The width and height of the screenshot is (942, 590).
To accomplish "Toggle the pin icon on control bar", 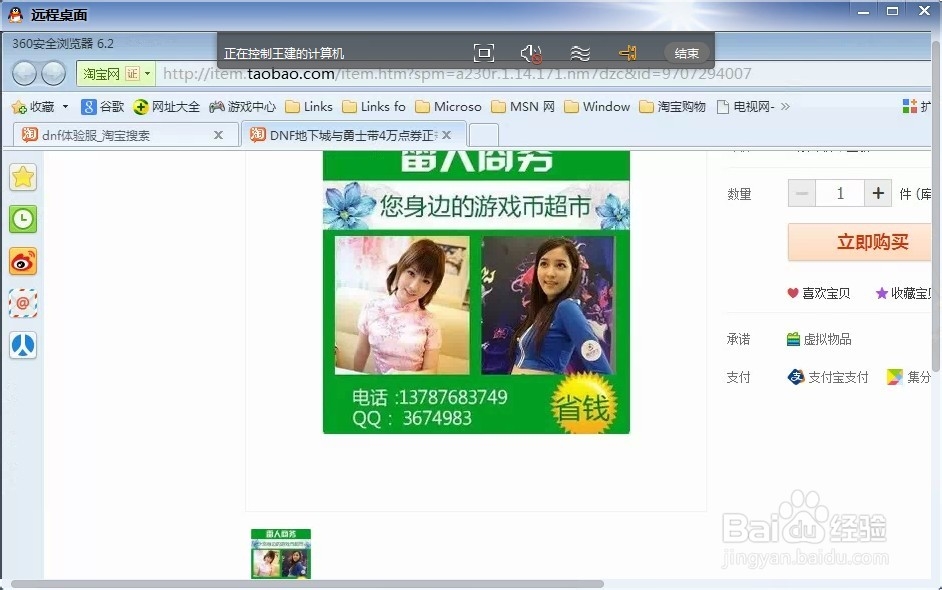I will tap(628, 53).
